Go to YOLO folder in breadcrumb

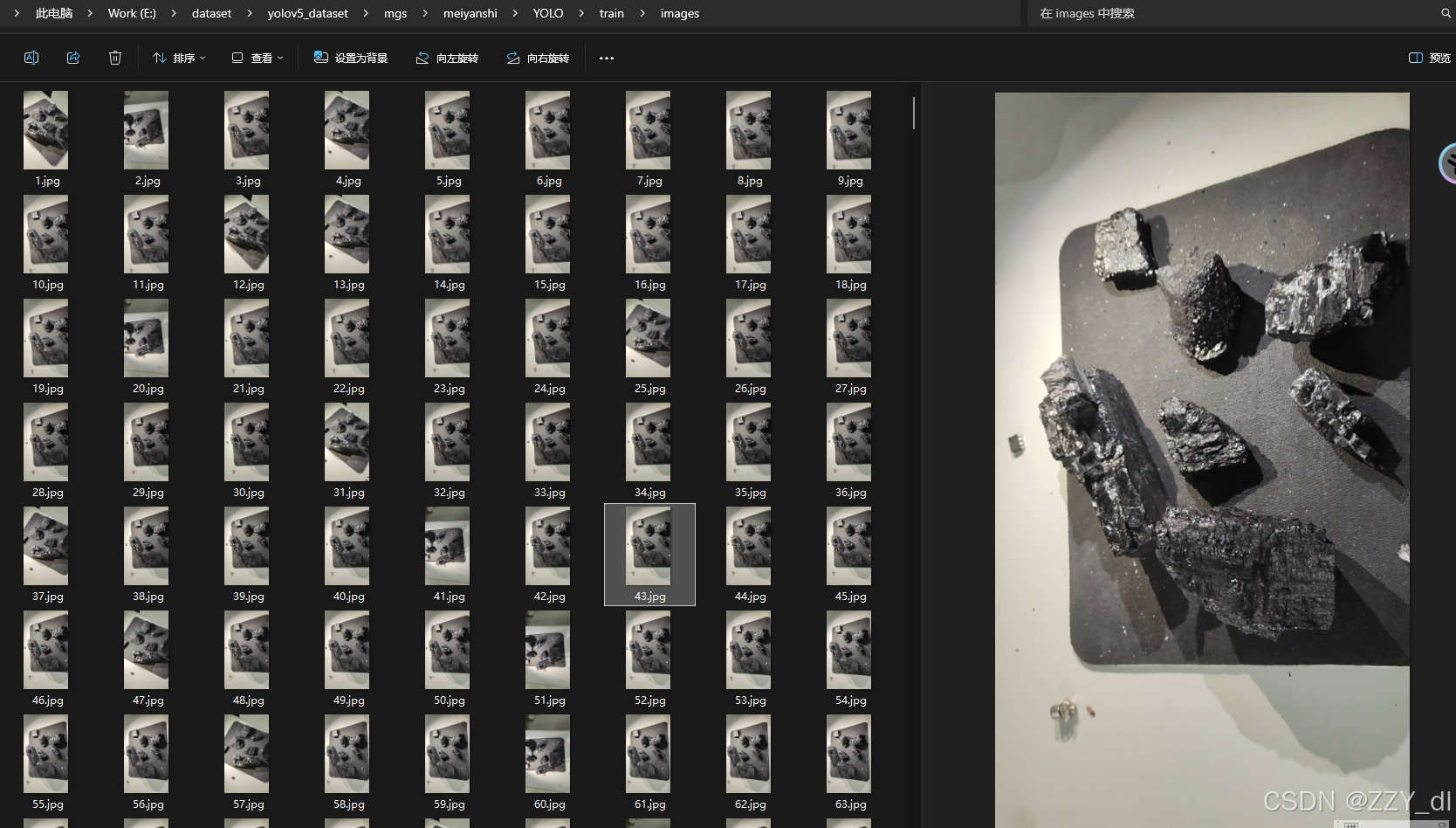[x=548, y=13]
